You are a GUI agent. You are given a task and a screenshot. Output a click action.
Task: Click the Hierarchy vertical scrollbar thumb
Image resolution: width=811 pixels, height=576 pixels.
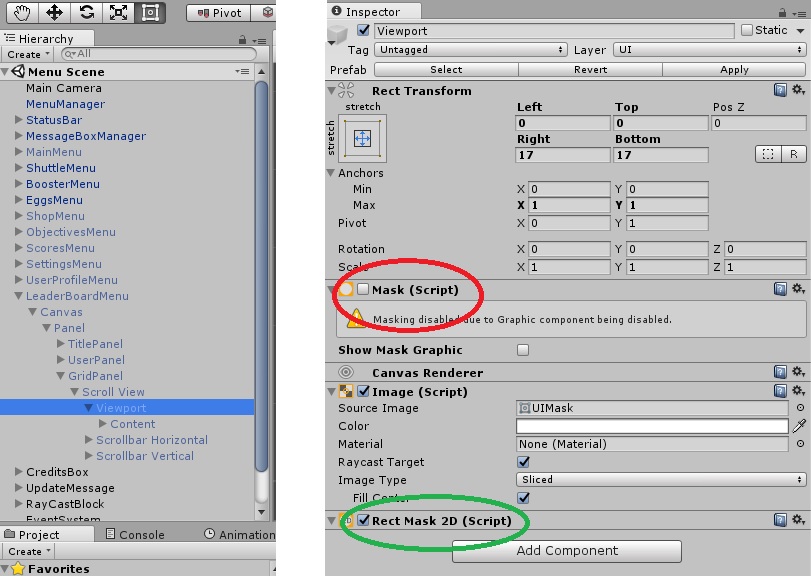(262, 276)
